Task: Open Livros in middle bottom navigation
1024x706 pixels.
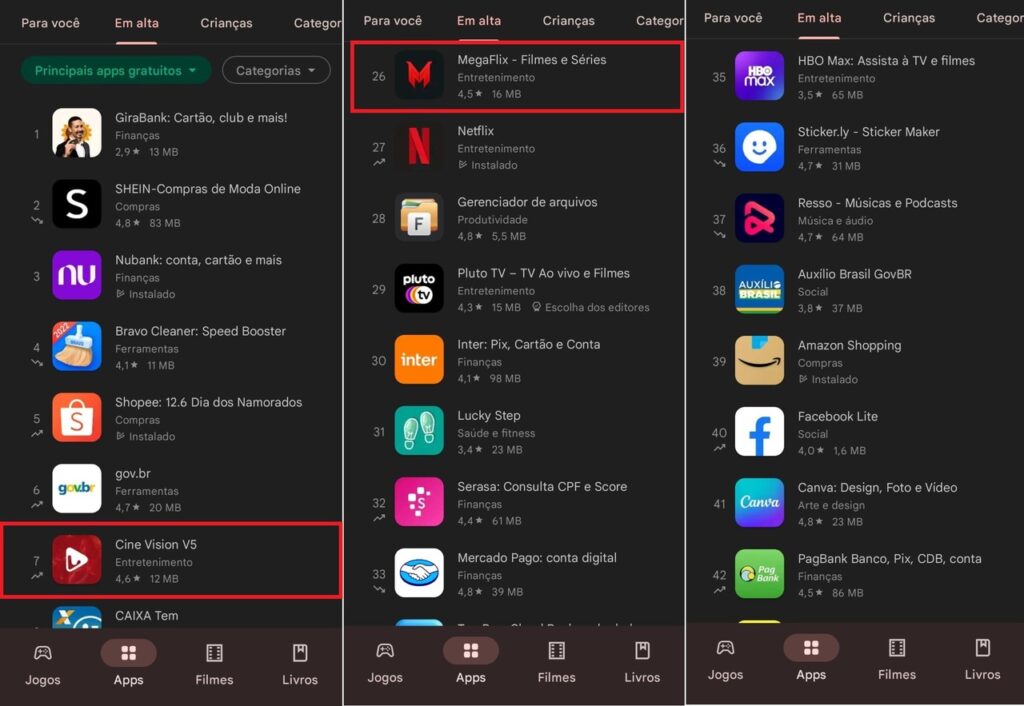Action: pyautogui.click(x=642, y=662)
